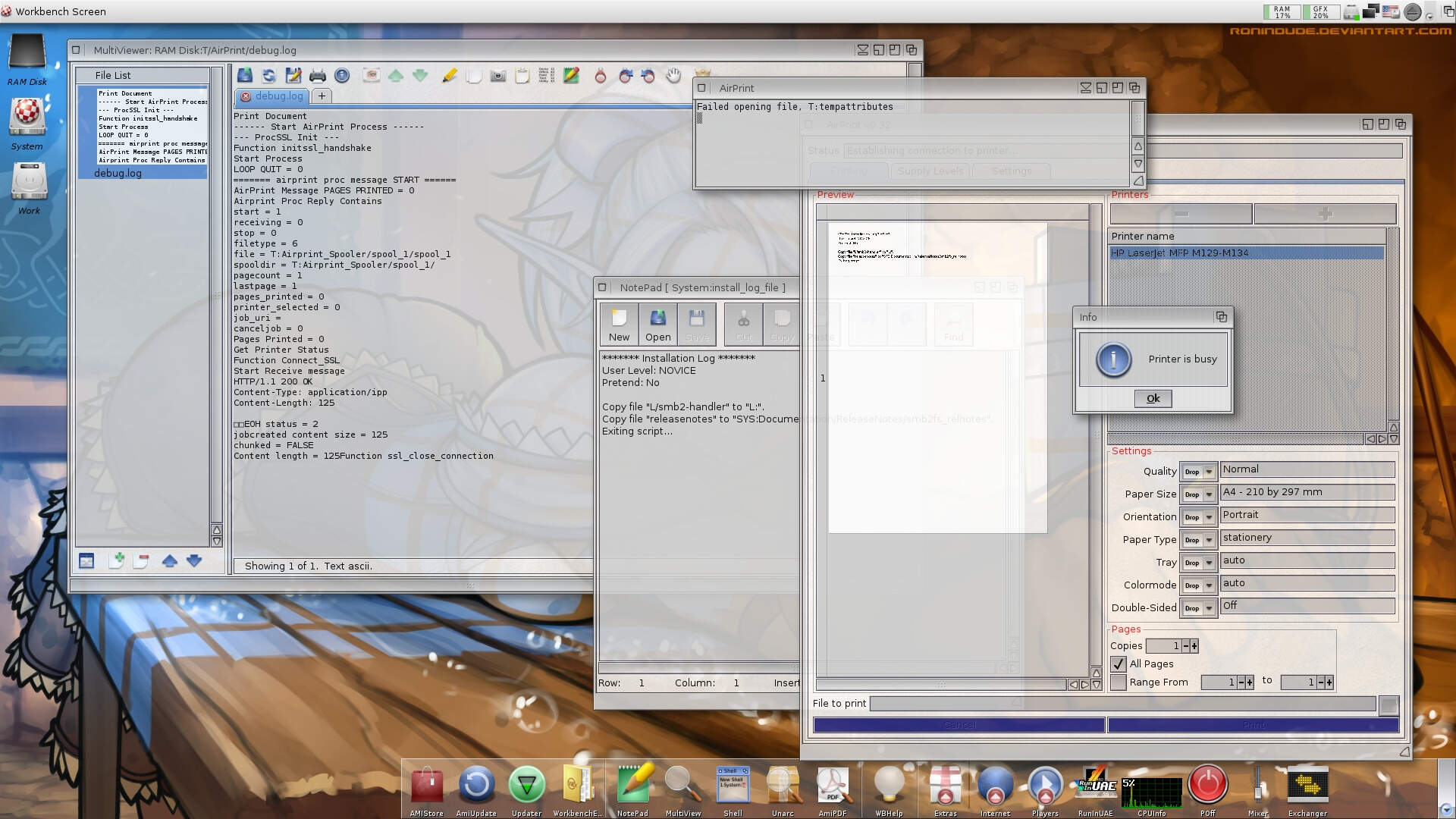The image size is (1456, 819).
Task: Increase Copies with the plus stepper
Action: coord(1194,646)
